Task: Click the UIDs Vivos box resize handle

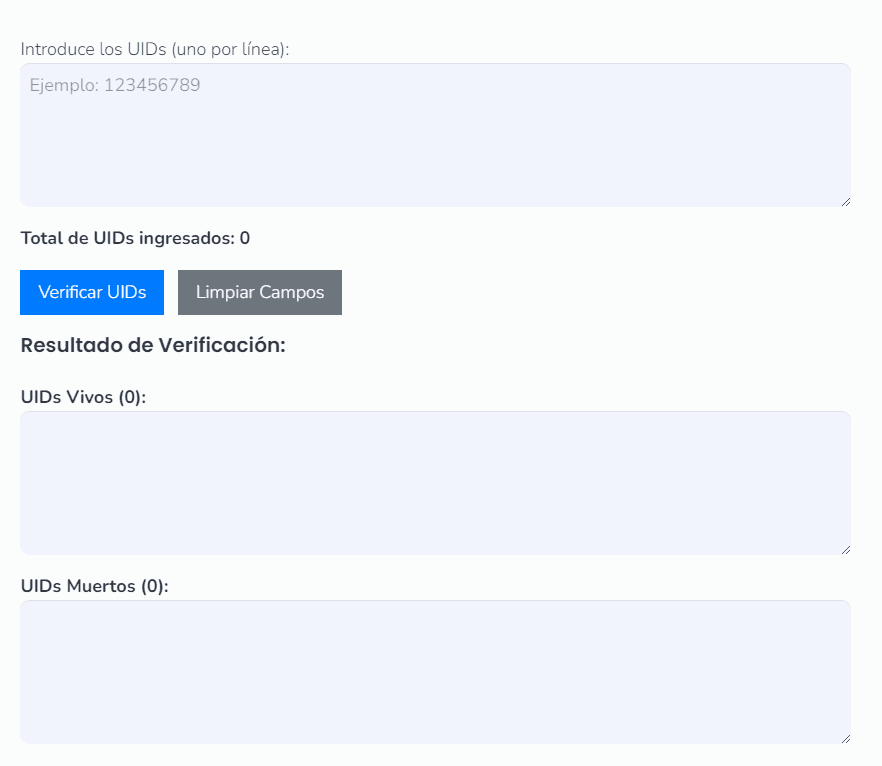Action: tap(845, 549)
